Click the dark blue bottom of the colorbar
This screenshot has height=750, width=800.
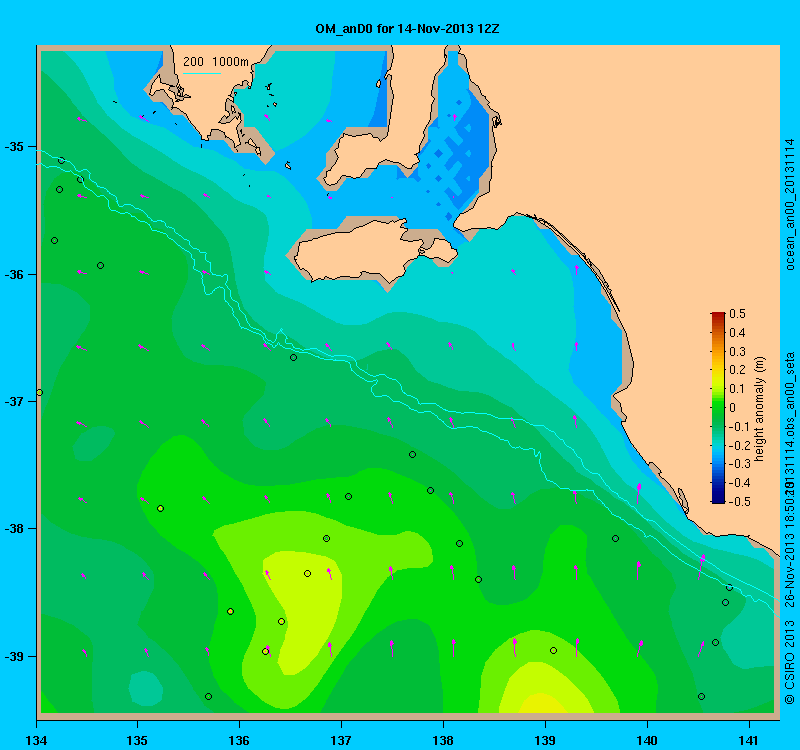click(x=718, y=499)
